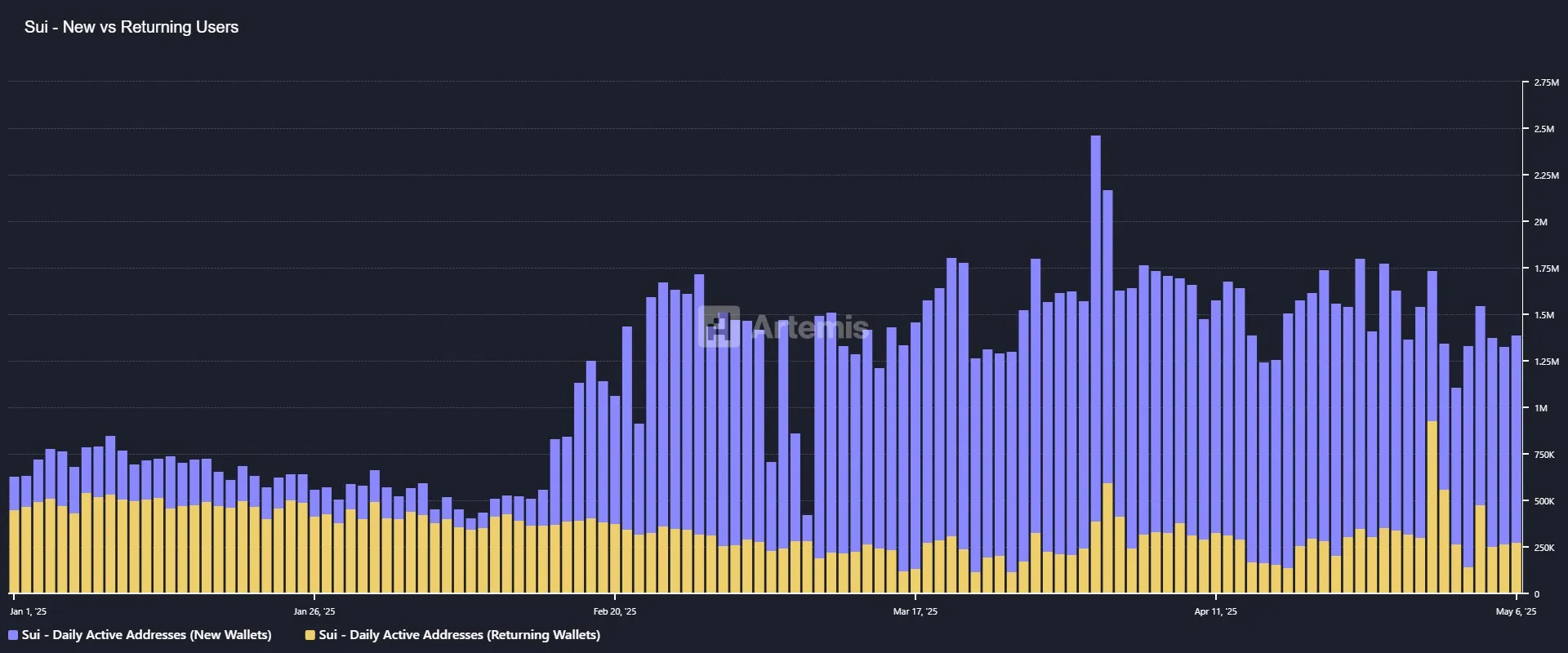Click the 'Apr 11, '25' x-axis label
1568x653 pixels.
(1216, 611)
